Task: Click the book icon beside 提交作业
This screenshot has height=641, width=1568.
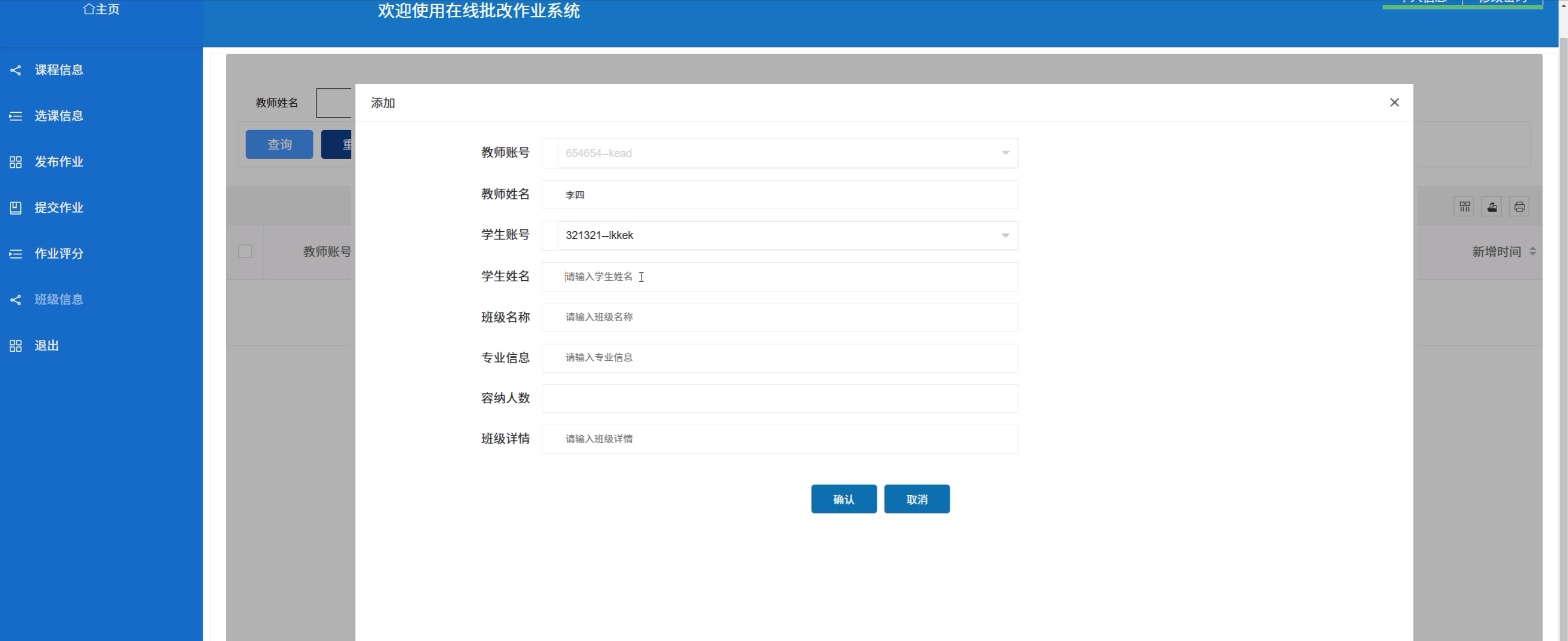Action: 16,208
